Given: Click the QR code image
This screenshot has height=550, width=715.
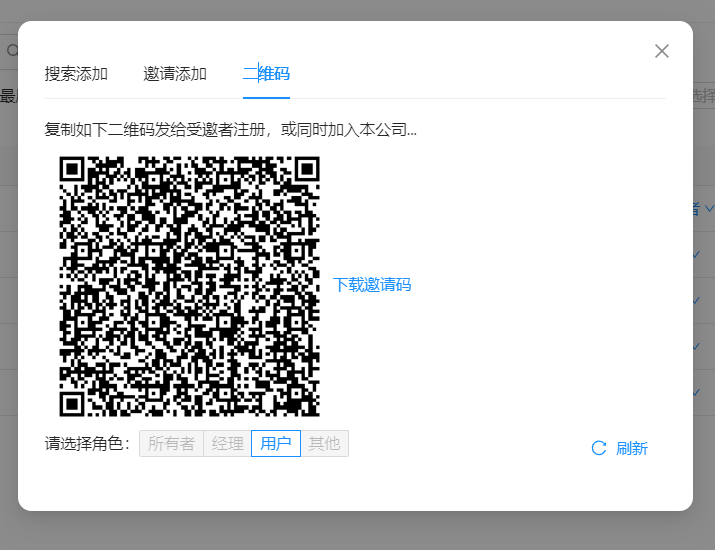Looking at the screenshot, I should (x=189, y=286).
